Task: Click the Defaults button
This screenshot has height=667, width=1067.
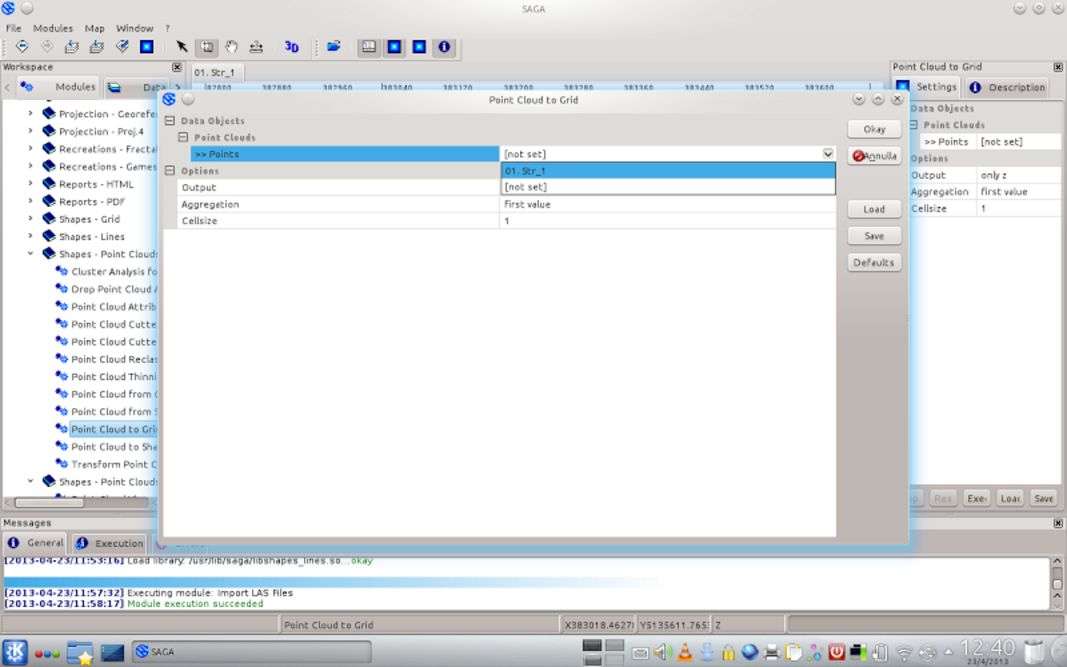Action: (x=873, y=263)
